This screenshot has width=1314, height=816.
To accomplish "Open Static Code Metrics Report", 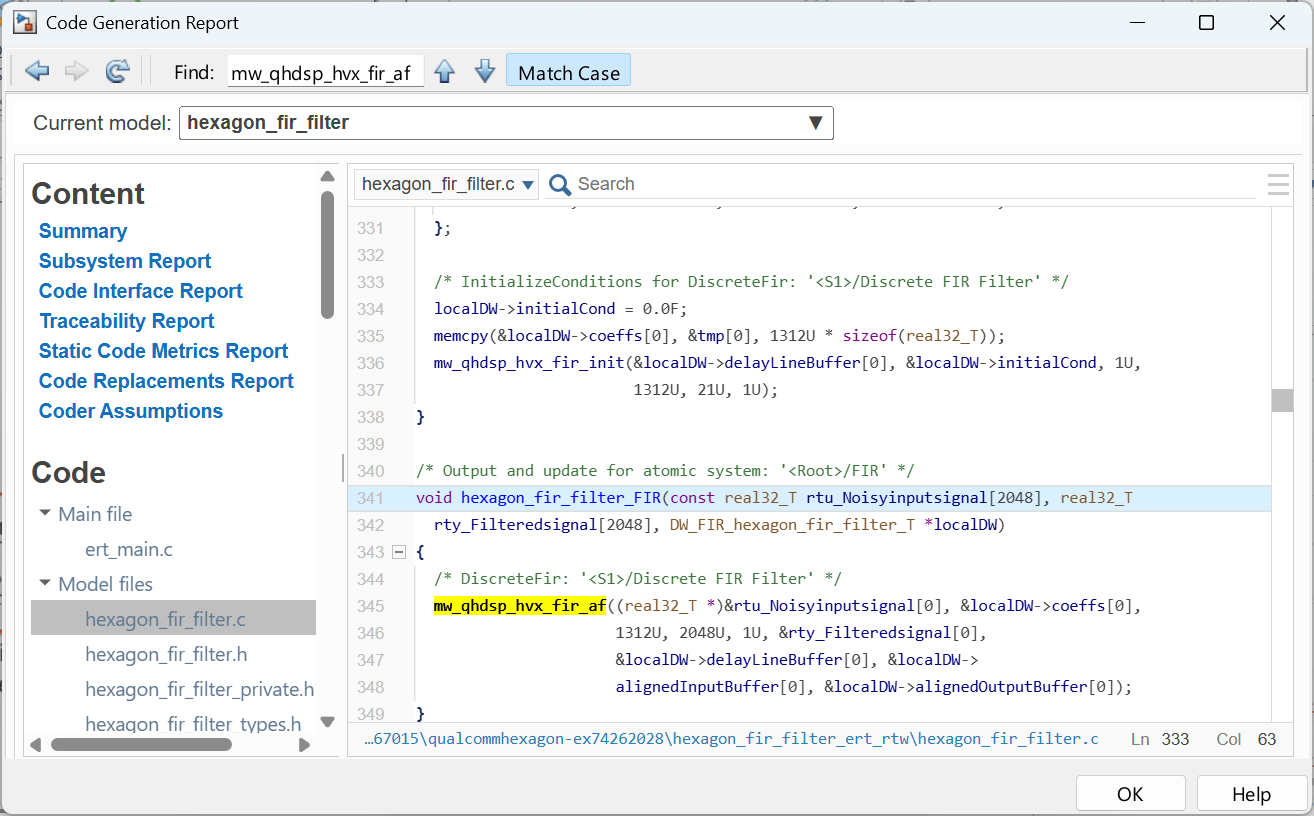I will (x=164, y=351).
